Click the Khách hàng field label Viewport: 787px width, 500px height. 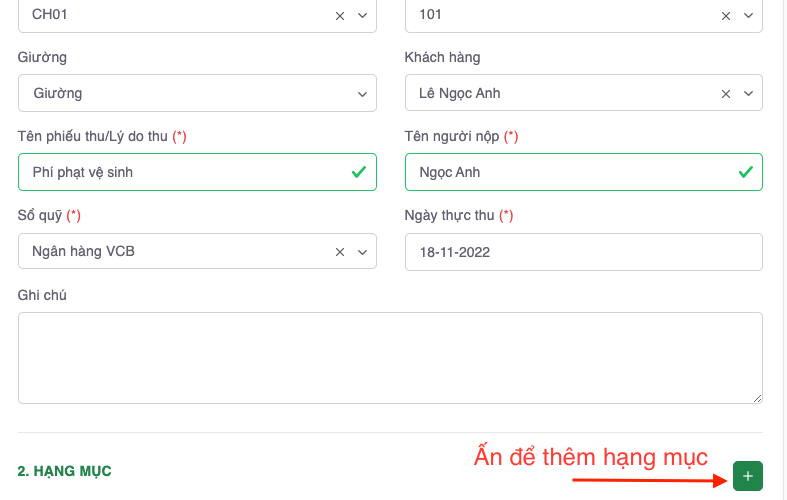442,57
